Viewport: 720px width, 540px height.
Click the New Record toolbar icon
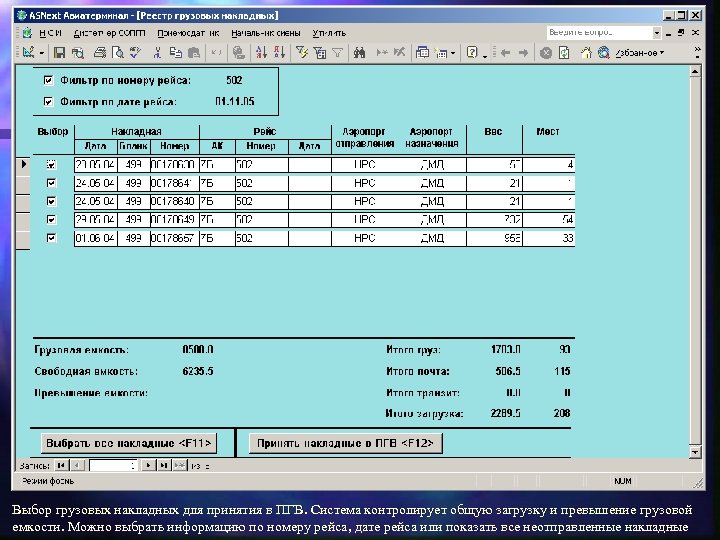382,53
